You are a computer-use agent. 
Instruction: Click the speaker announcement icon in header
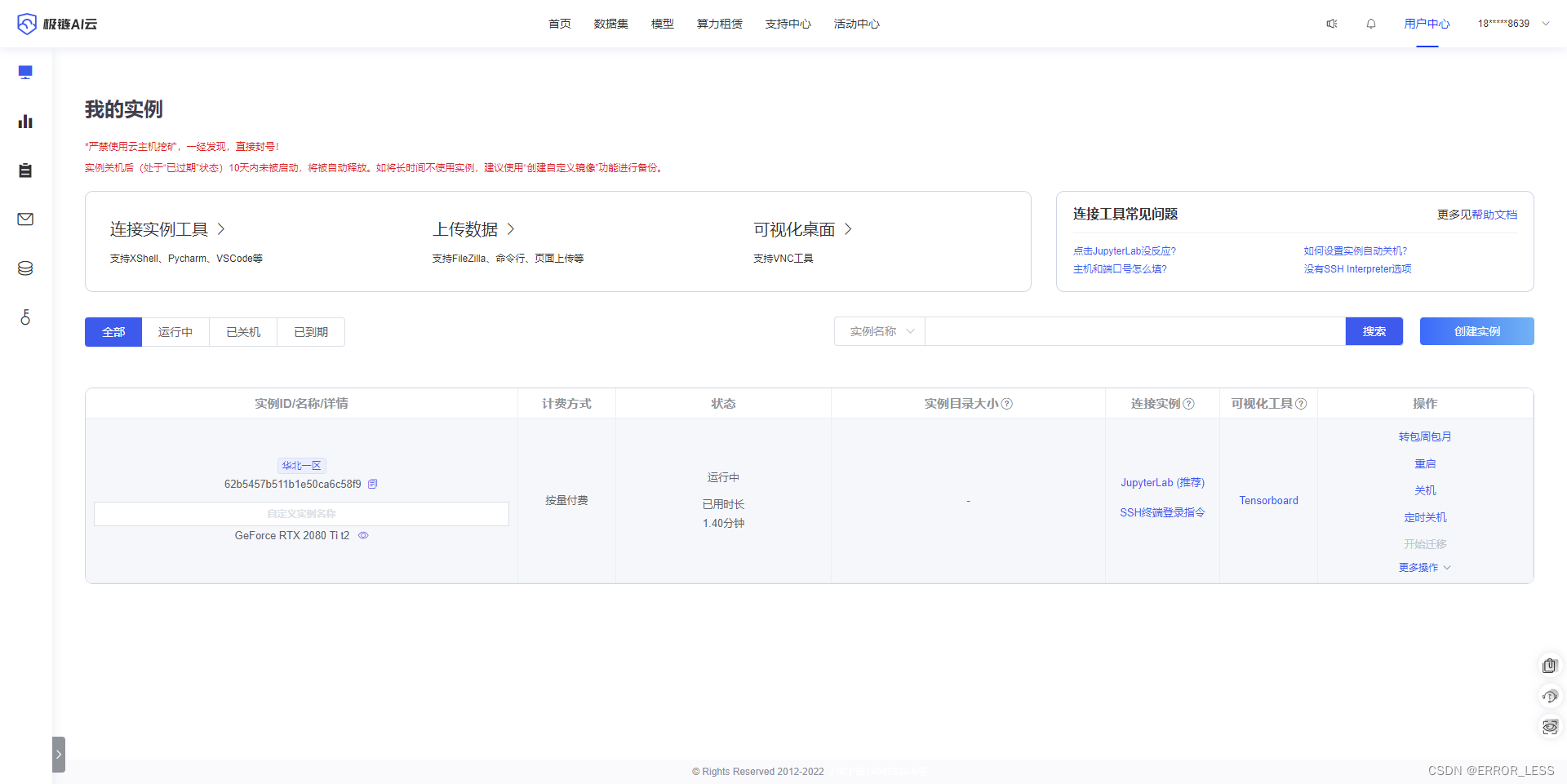pos(1332,24)
